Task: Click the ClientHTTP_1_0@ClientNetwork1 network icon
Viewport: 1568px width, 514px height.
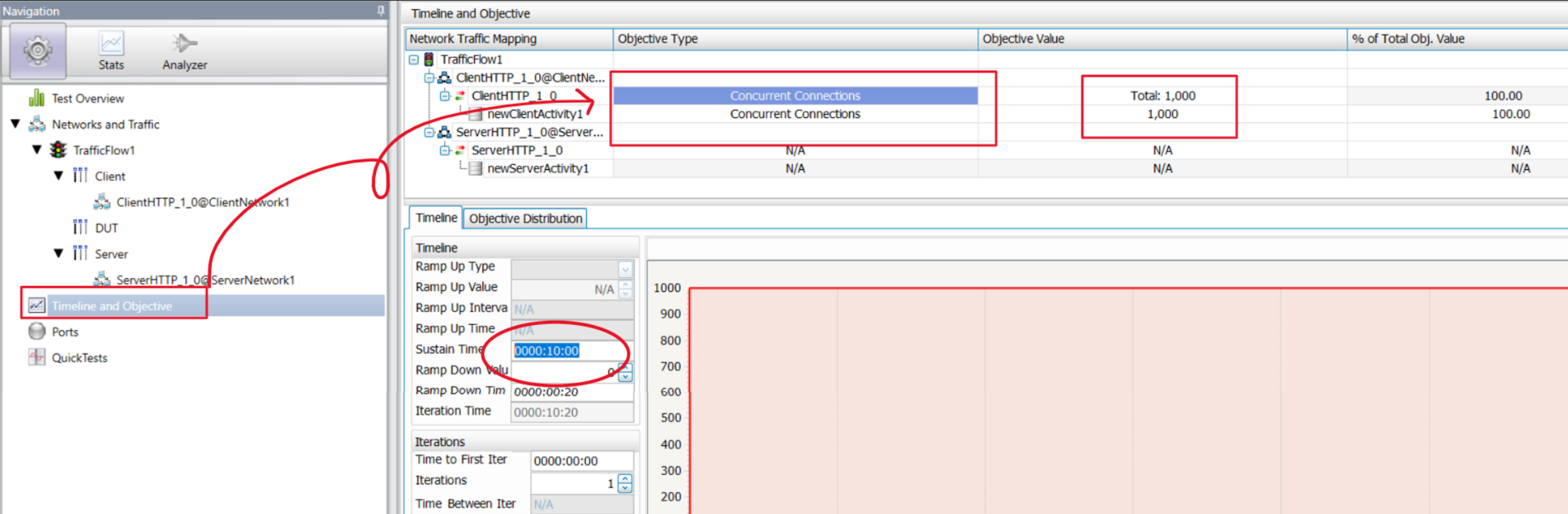Action: (102, 202)
